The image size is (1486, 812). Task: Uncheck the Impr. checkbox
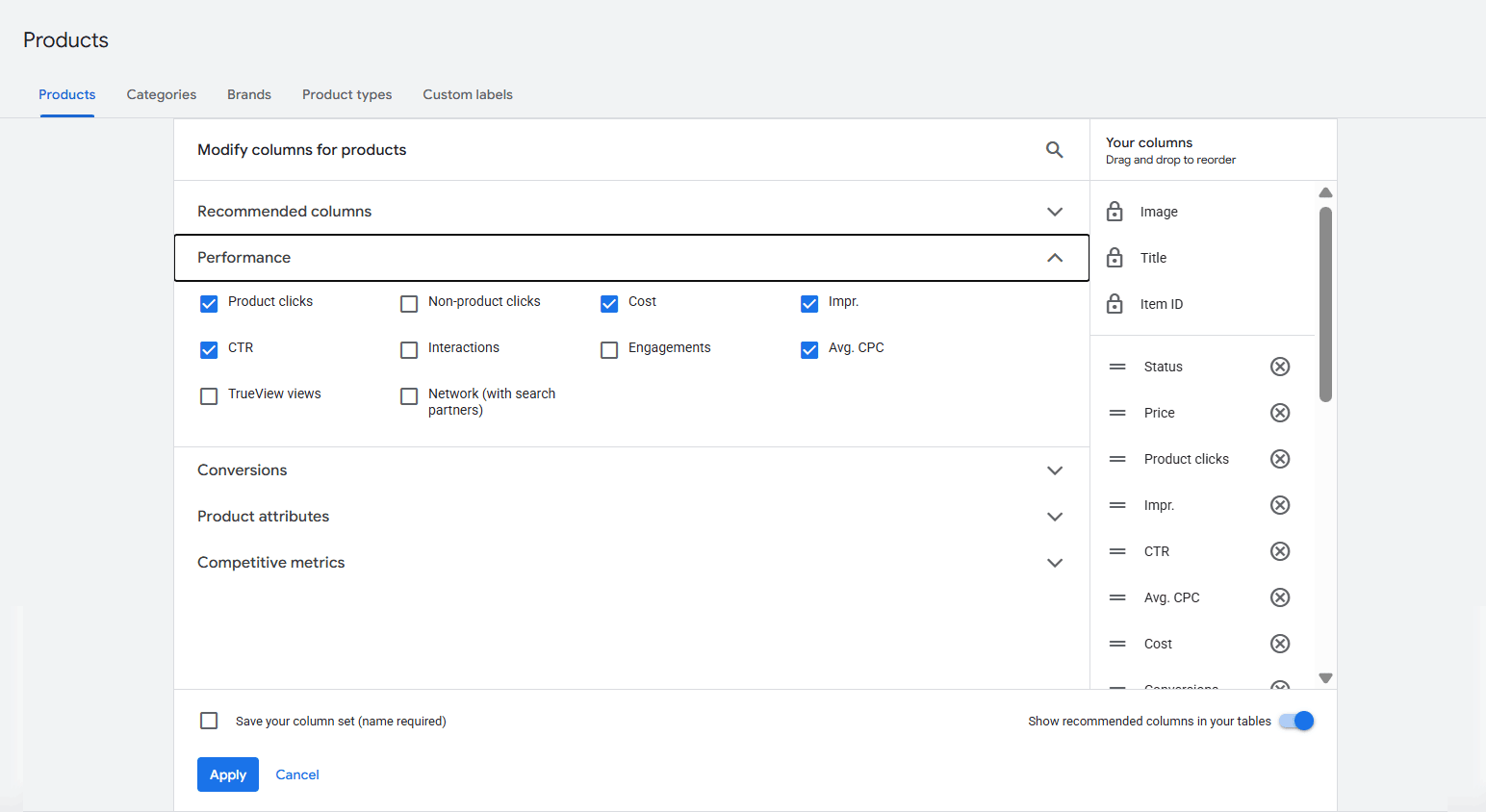coord(809,304)
